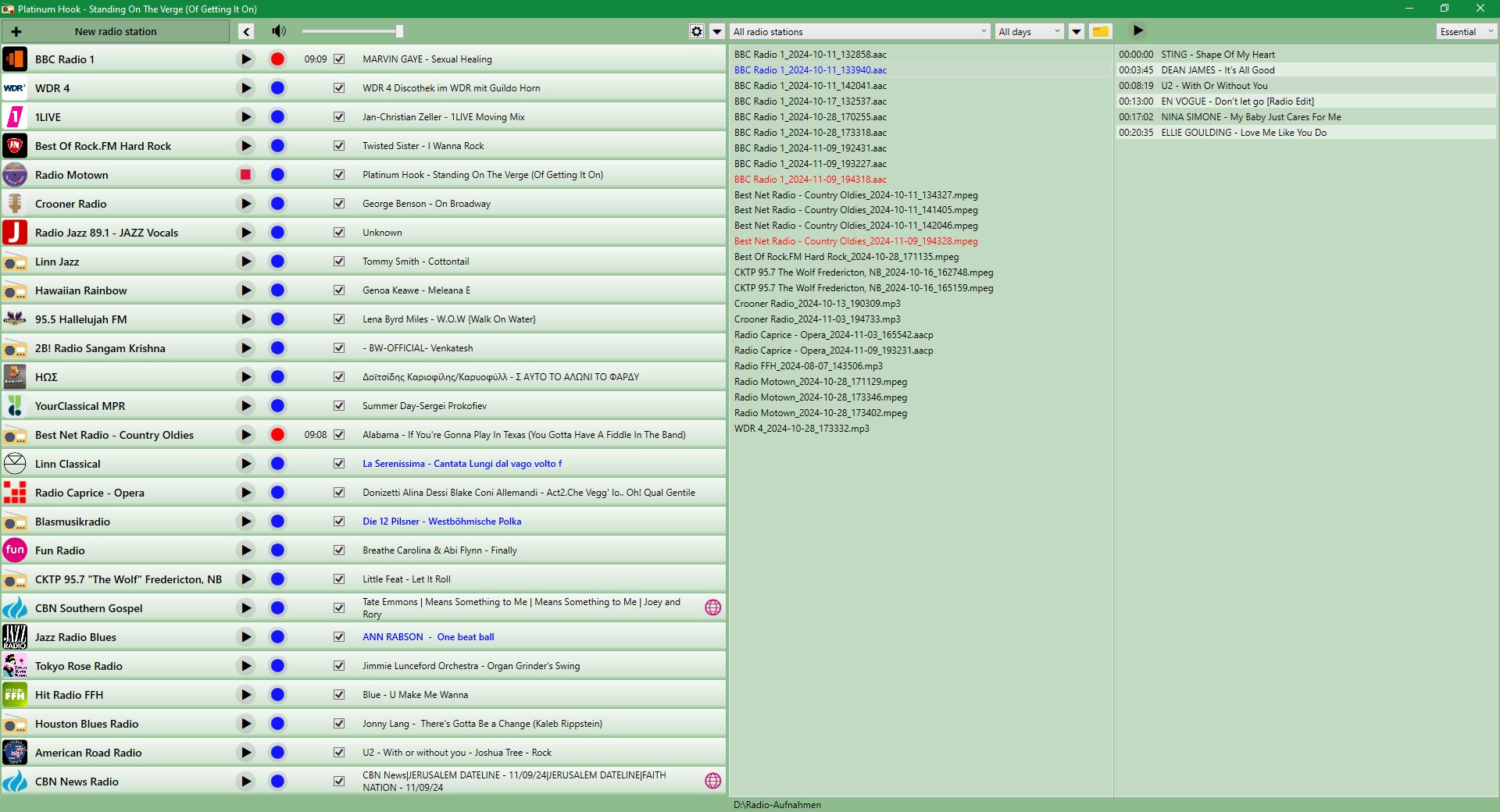Image resolution: width=1500 pixels, height=812 pixels.
Task: Play Hawaiian Rainbow station
Action: 246,290
